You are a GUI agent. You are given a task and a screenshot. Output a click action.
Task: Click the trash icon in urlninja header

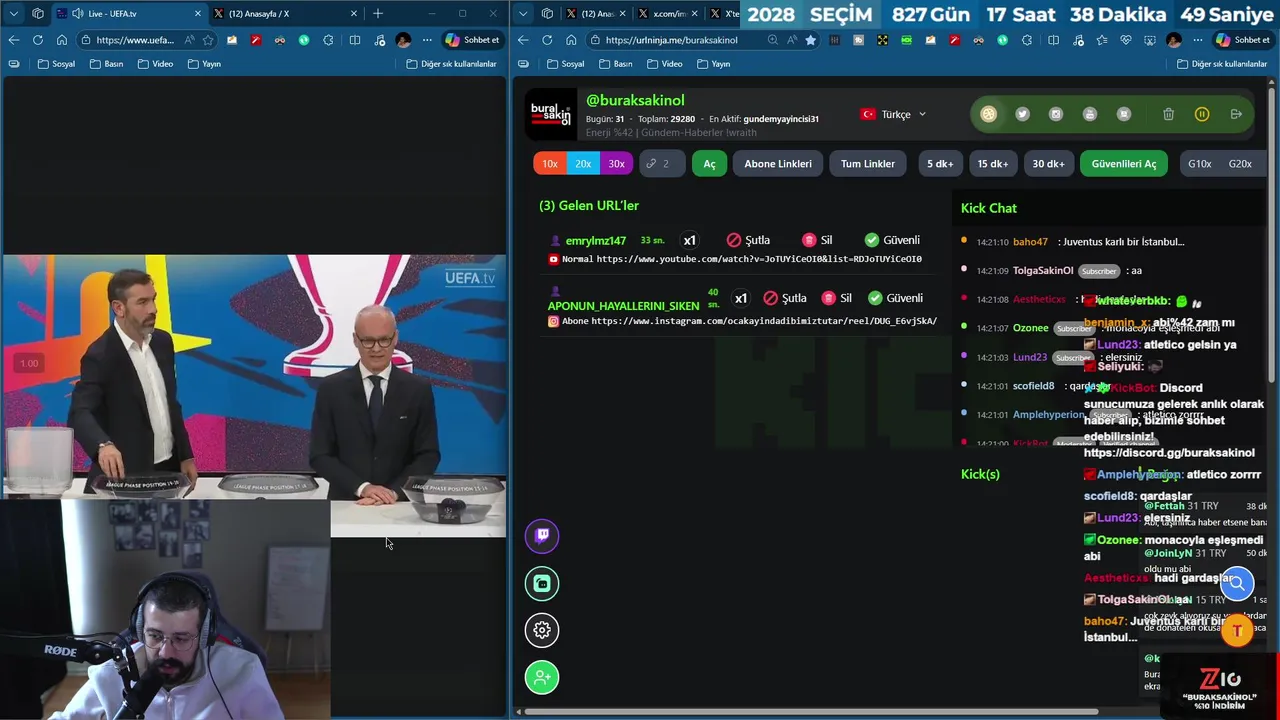pos(1168,114)
